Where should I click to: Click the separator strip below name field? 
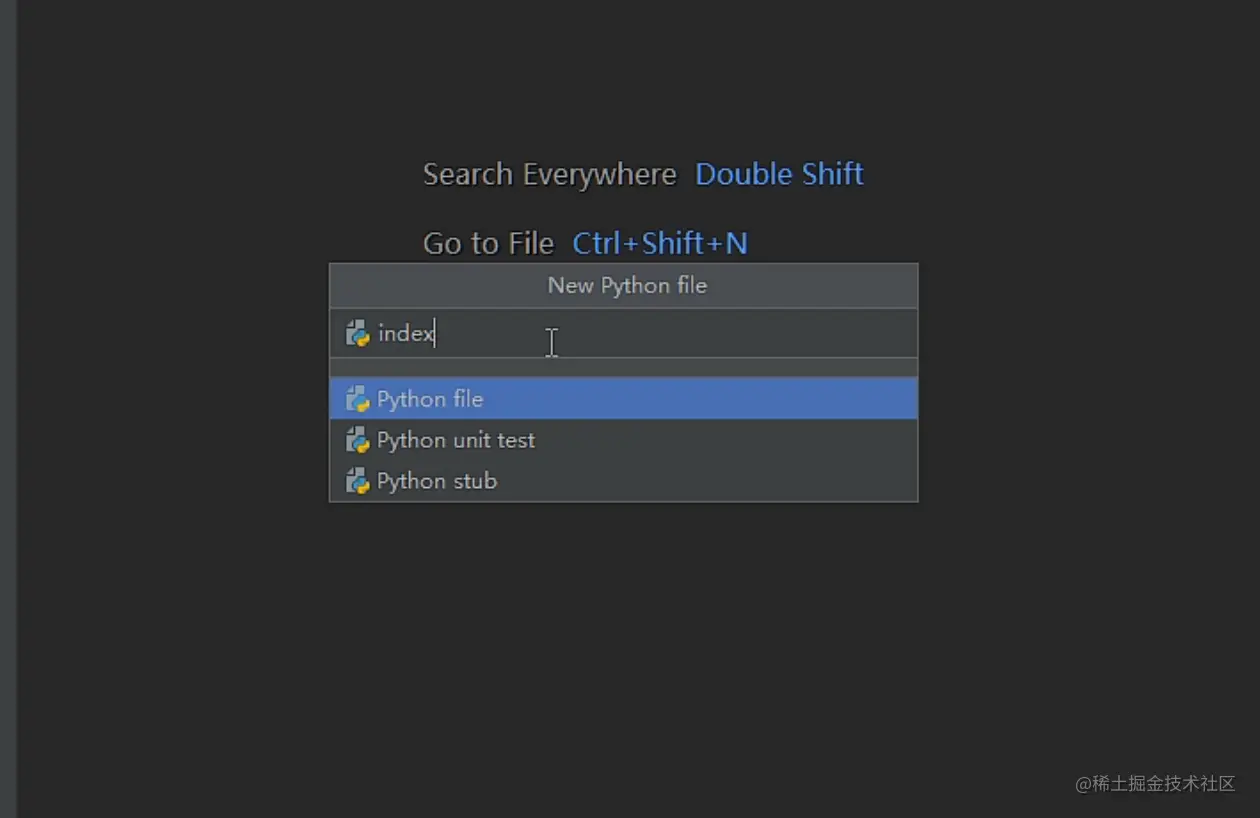click(x=623, y=367)
